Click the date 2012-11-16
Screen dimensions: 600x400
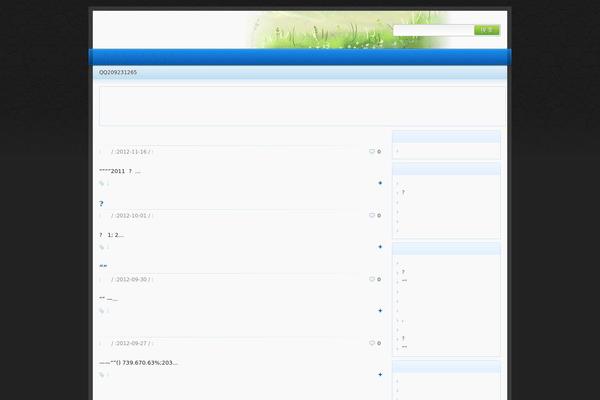pyautogui.click(x=131, y=152)
